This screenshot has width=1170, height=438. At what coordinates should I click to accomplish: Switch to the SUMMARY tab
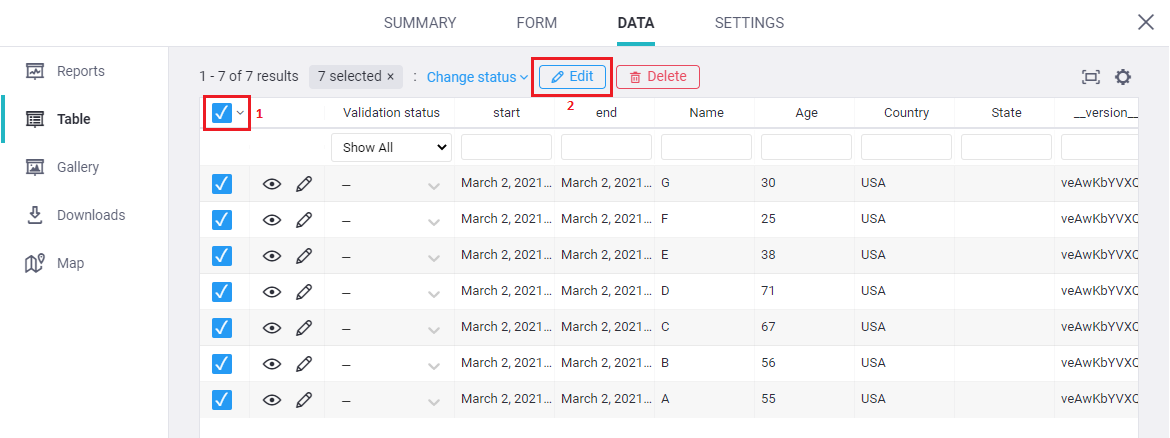pyautogui.click(x=420, y=23)
